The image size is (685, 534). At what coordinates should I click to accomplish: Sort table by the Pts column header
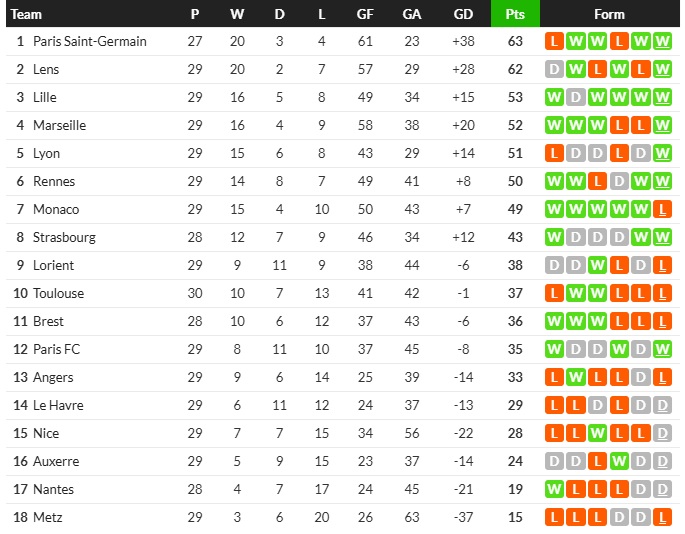pos(515,14)
